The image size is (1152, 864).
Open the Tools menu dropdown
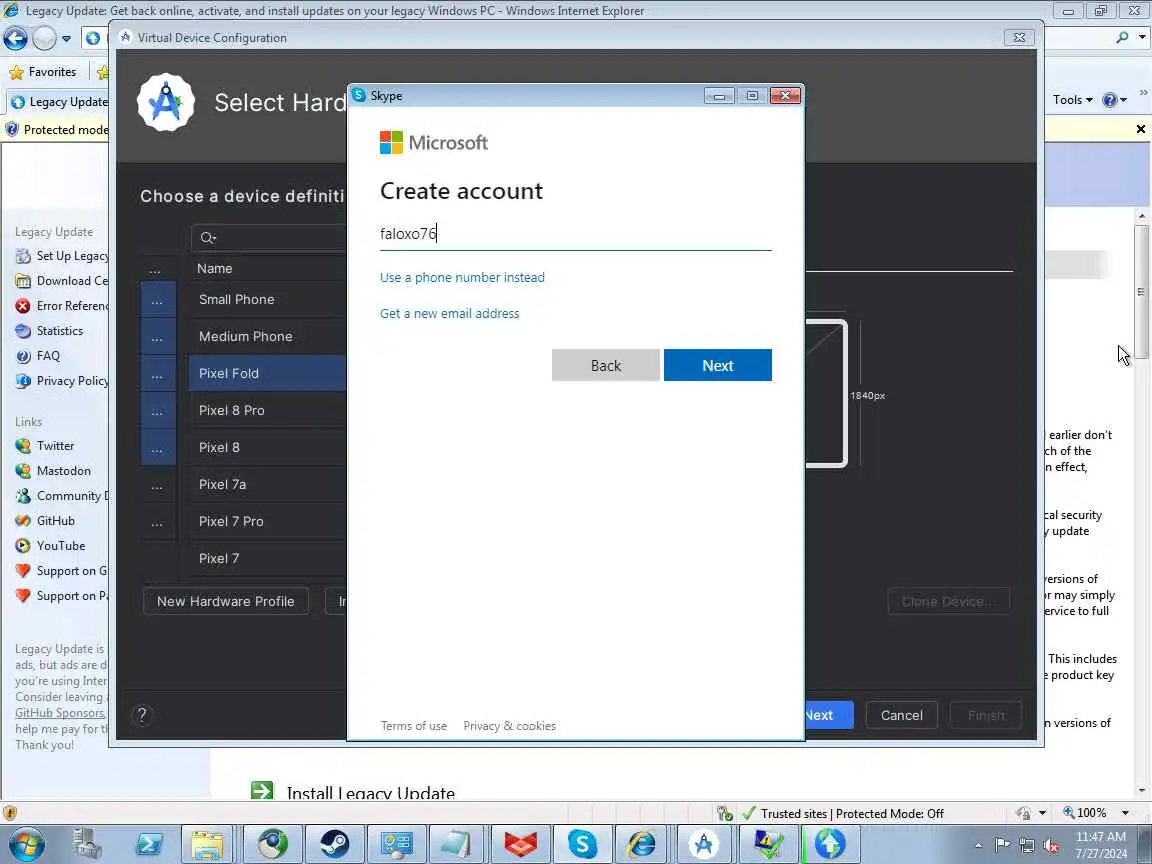[1072, 100]
